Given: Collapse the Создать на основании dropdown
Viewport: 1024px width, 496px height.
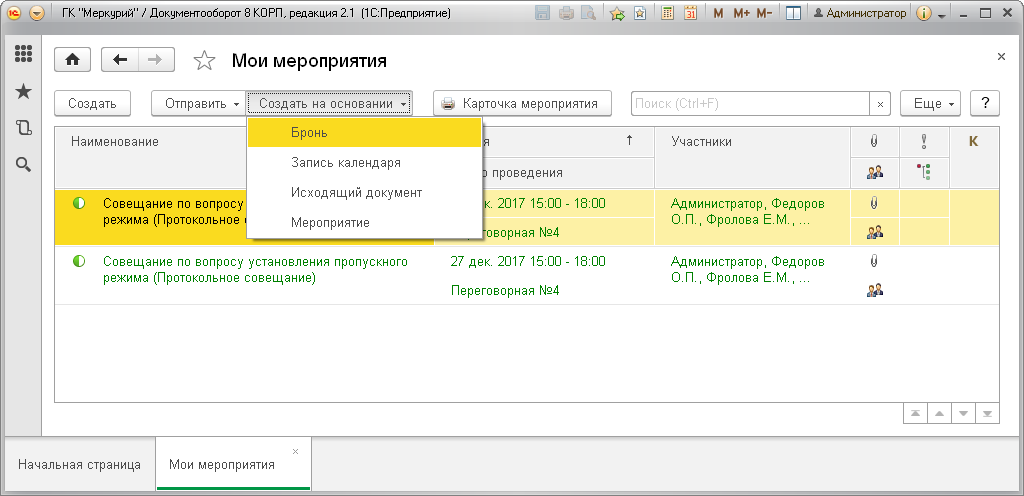Looking at the screenshot, I should click(x=329, y=103).
